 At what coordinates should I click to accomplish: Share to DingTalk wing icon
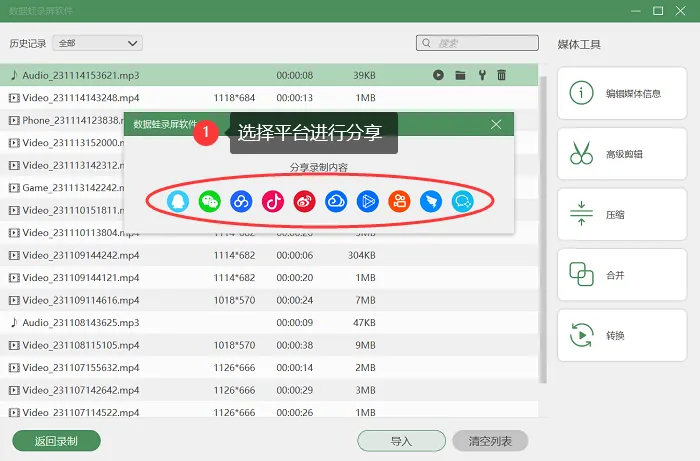[431, 201]
